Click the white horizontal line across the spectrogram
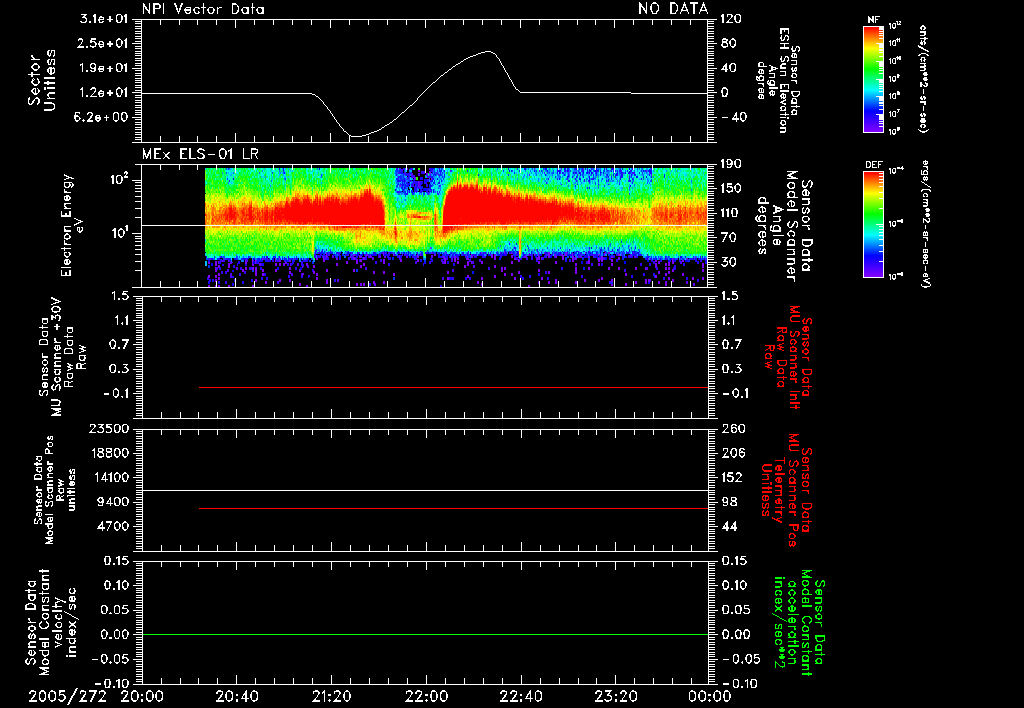1024x708 pixels. click(425, 226)
